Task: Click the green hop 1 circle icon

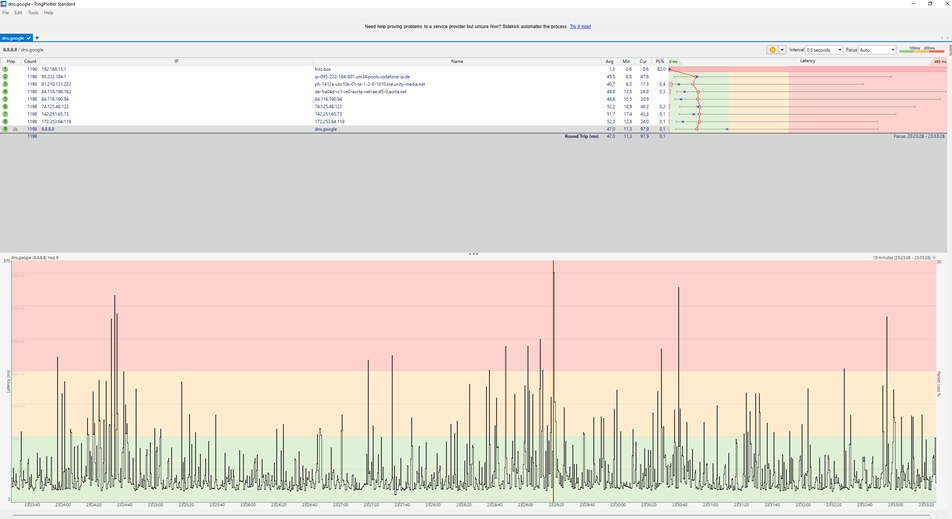Action: (5, 69)
